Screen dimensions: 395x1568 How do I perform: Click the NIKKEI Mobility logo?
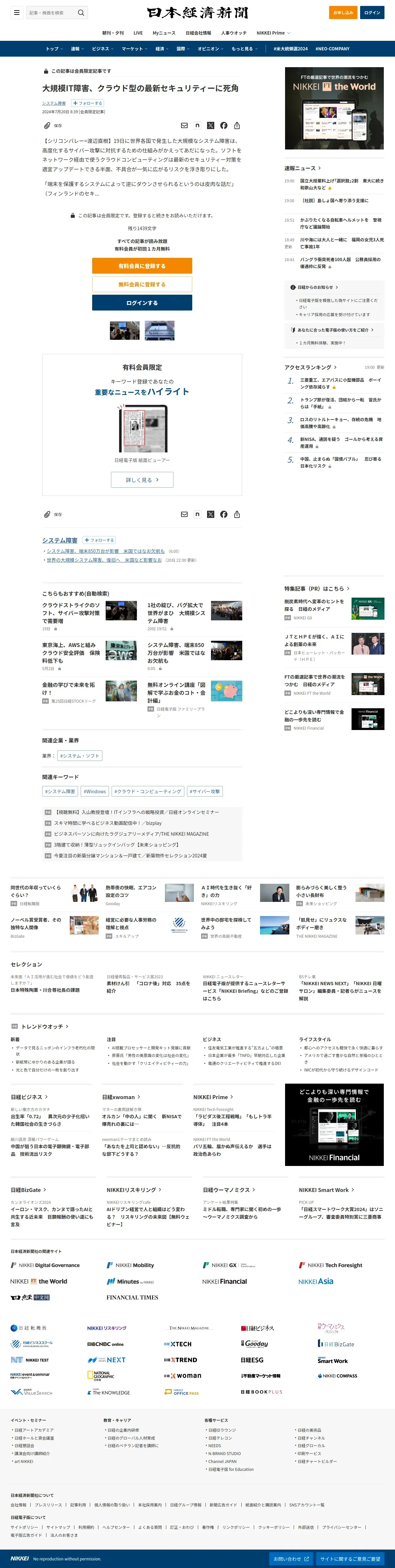pos(131,1265)
